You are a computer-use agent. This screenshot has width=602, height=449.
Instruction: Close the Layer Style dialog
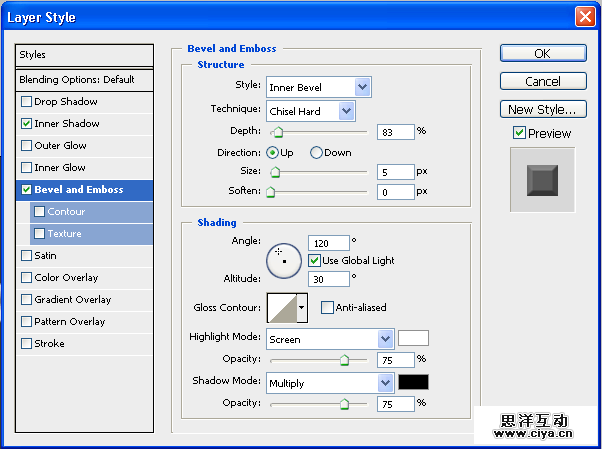pos(585,17)
